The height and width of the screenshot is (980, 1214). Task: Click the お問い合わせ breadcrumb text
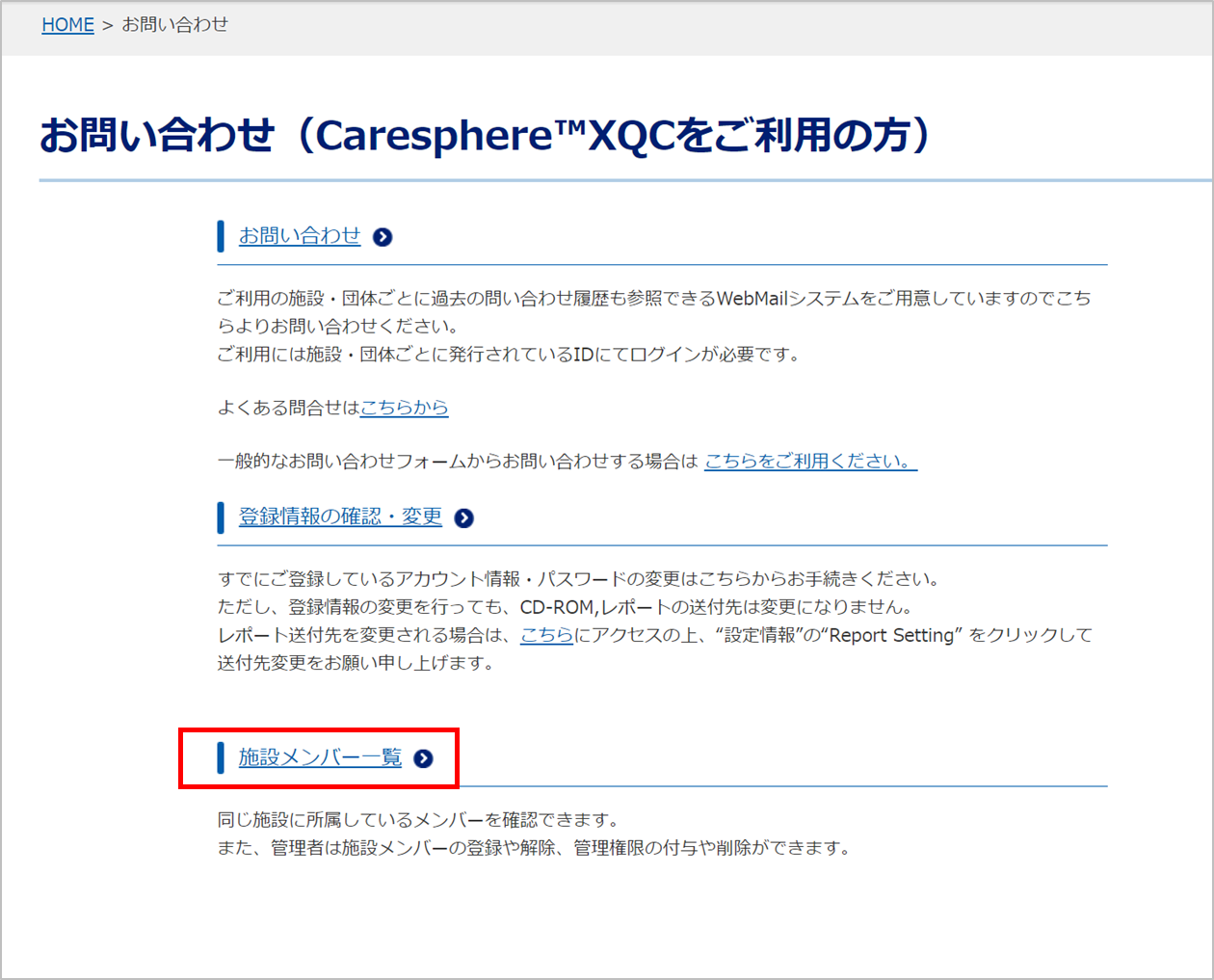pos(174,25)
